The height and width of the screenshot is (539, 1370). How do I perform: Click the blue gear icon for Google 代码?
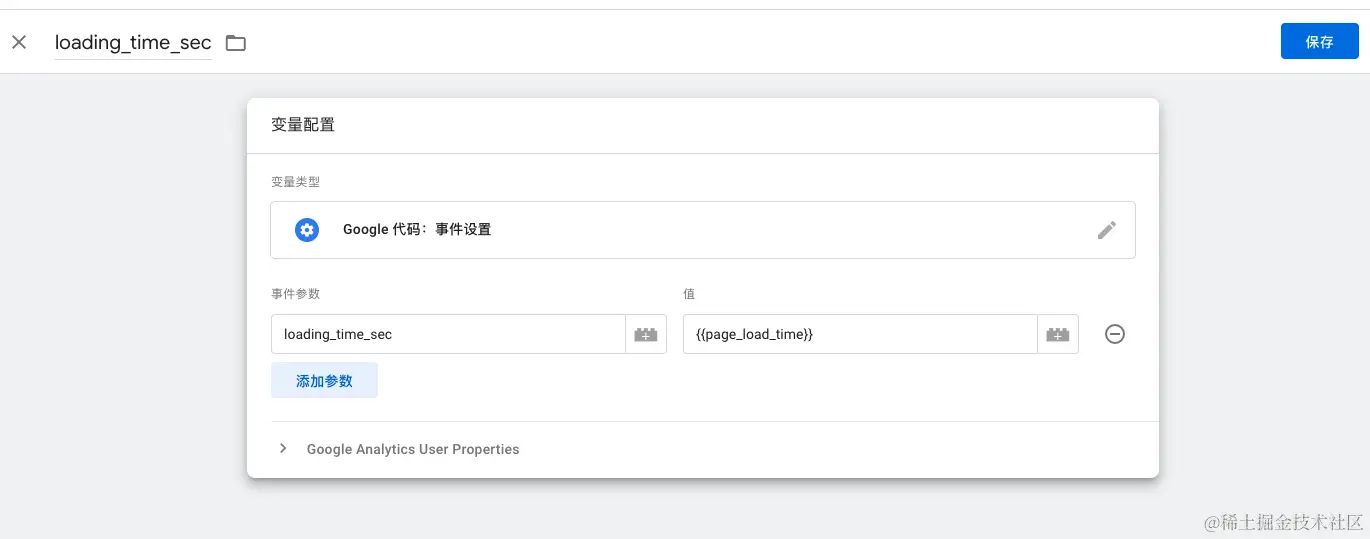pos(307,230)
